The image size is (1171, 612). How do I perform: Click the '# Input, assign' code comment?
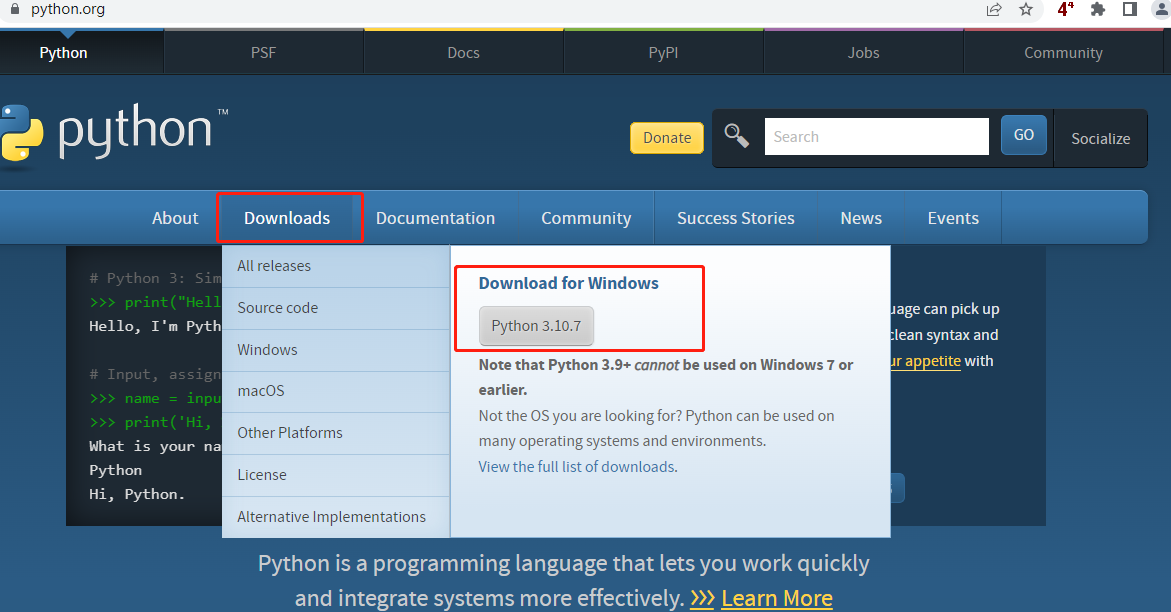tap(155, 374)
